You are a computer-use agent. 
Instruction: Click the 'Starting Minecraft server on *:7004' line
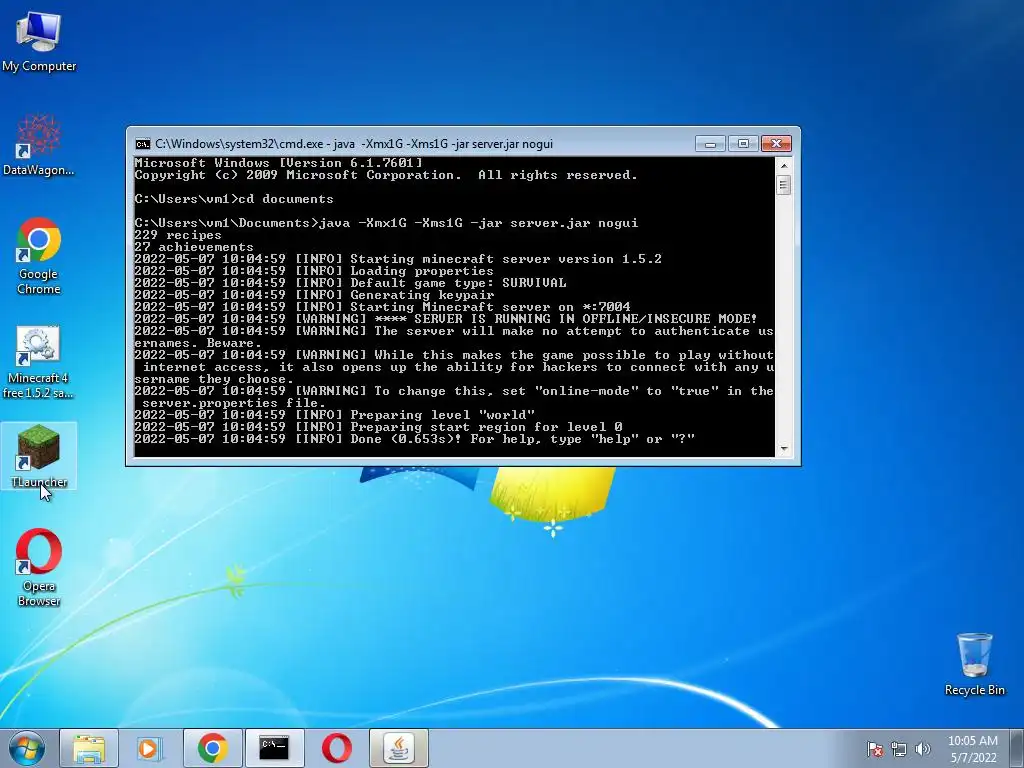[x=382, y=307]
